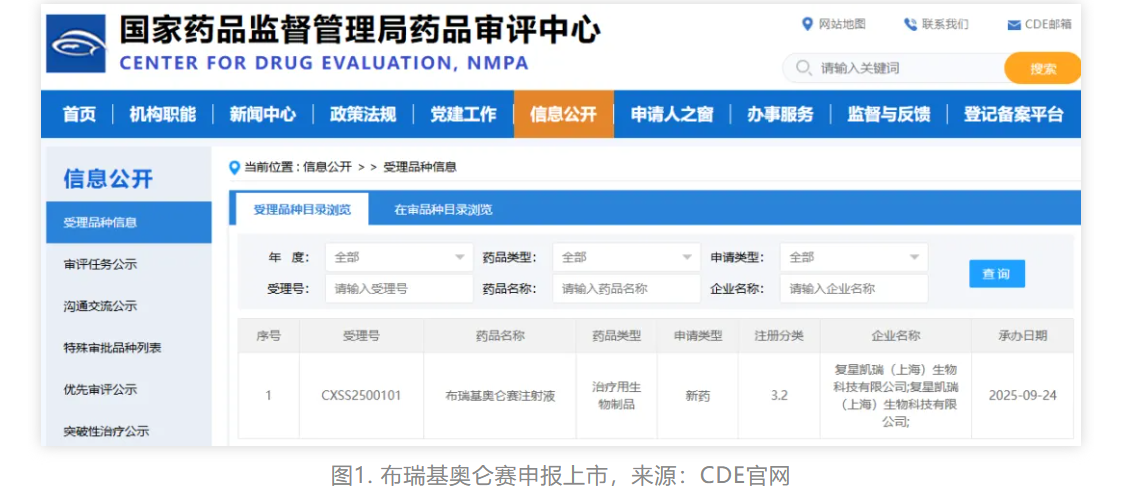Open the 新闻中心 menu item
This screenshot has height=495, width=1146.
pos(262,114)
